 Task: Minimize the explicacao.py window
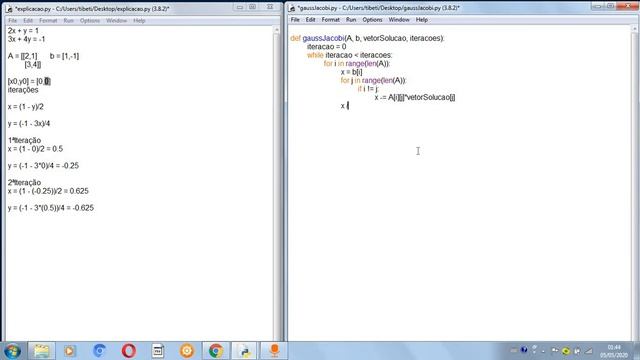pyautogui.click(x=240, y=7)
